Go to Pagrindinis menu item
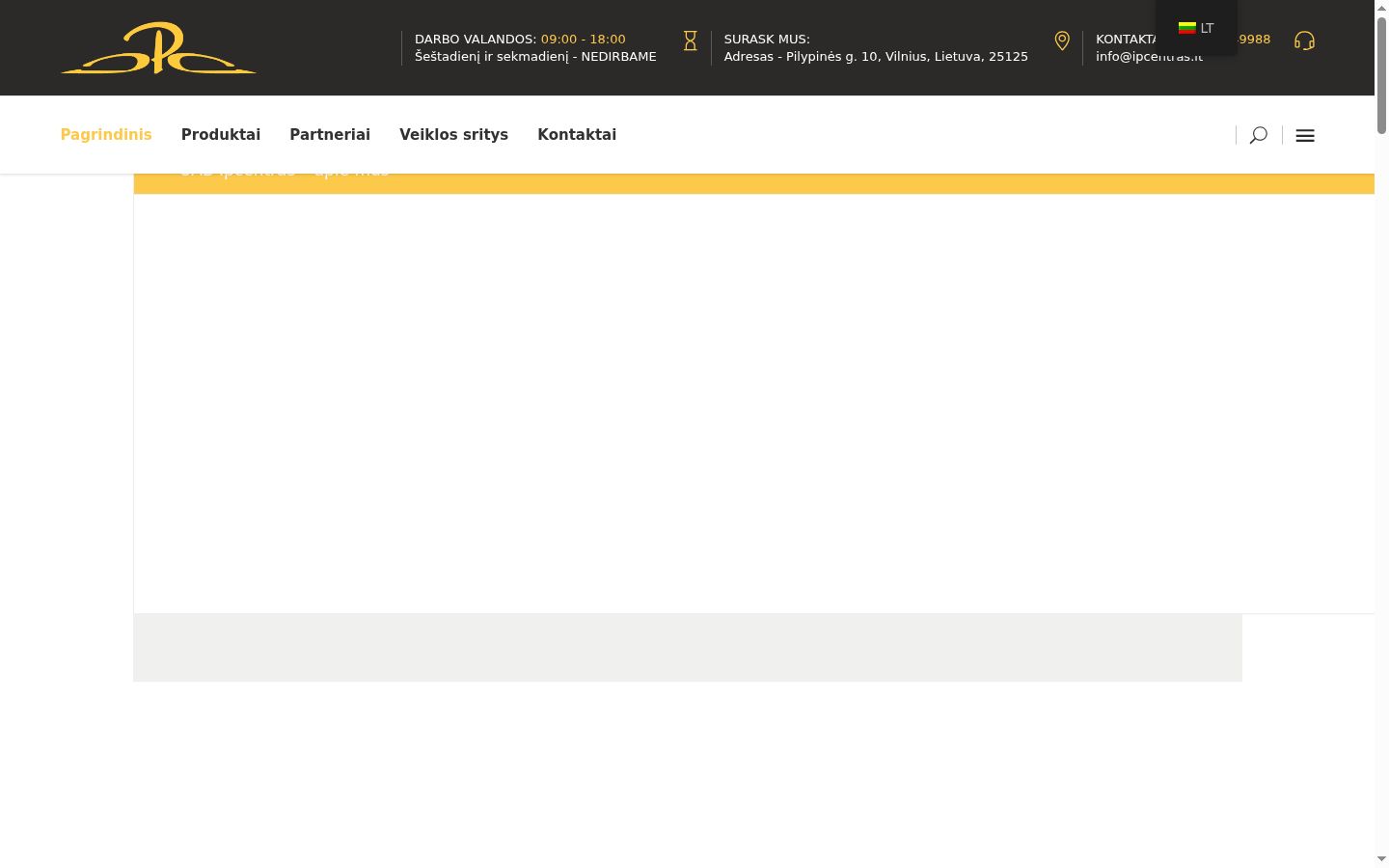 coord(106,134)
